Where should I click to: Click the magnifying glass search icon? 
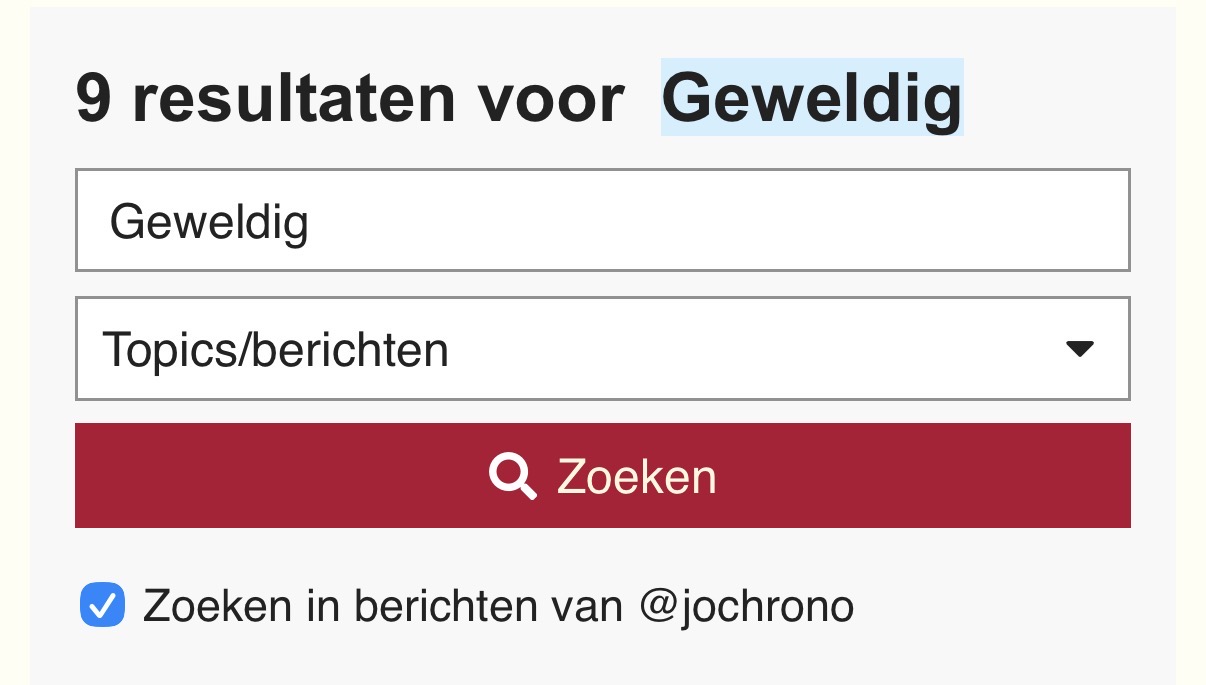512,476
